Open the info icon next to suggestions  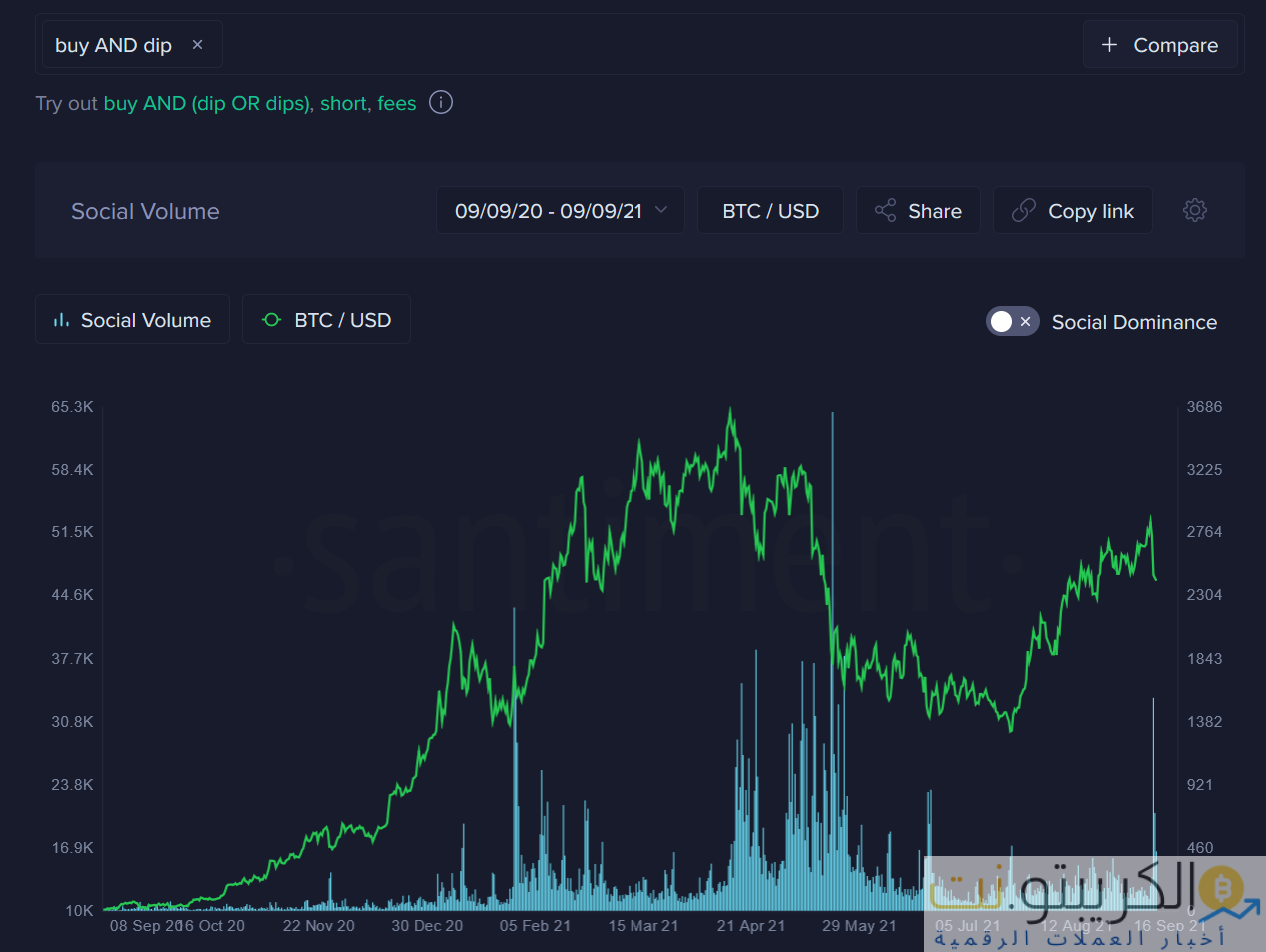[441, 103]
